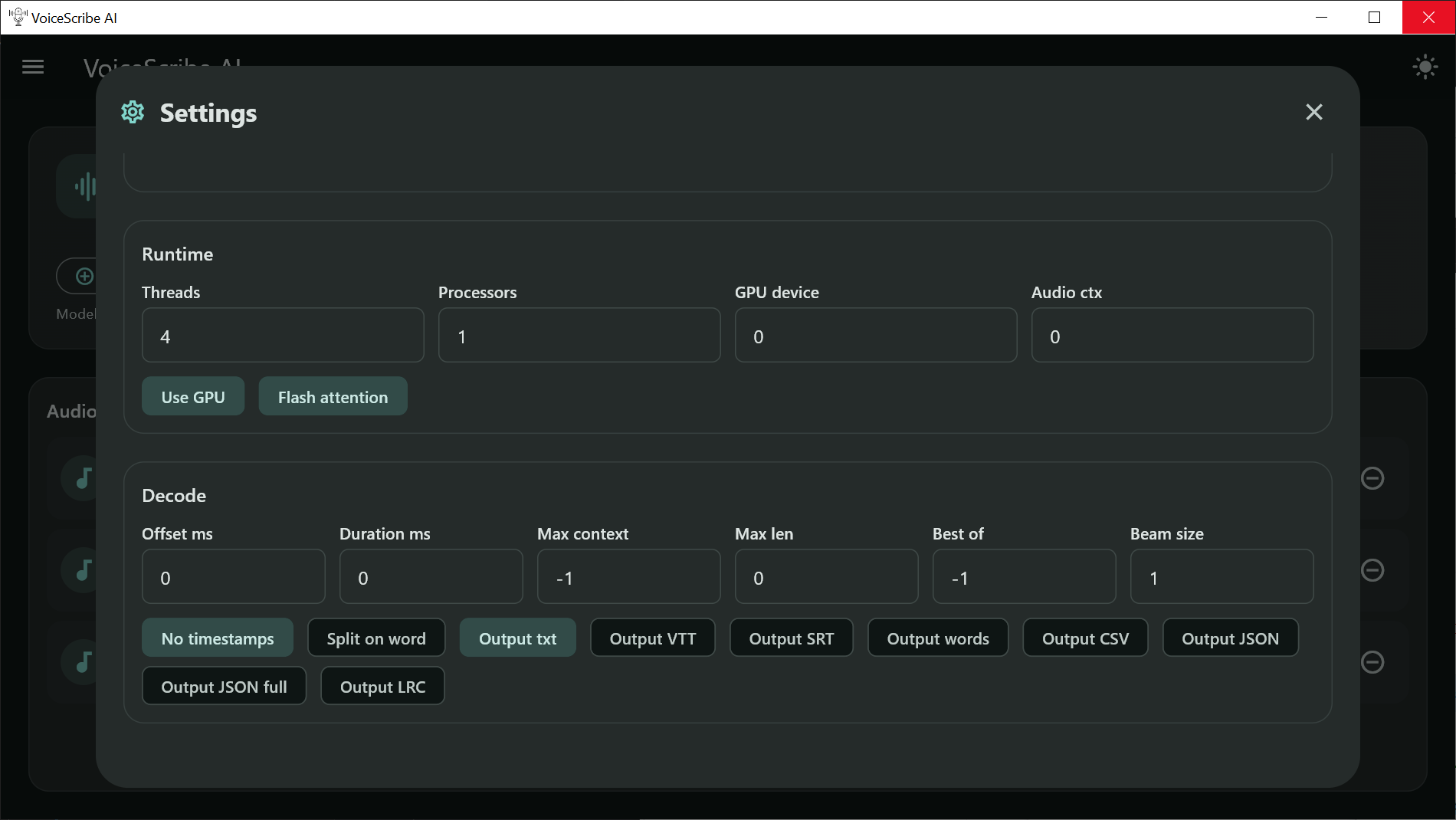Screen dimensions: 1456x820
Task: Maximize the VoiceScribe AI window
Action: click(1375, 17)
